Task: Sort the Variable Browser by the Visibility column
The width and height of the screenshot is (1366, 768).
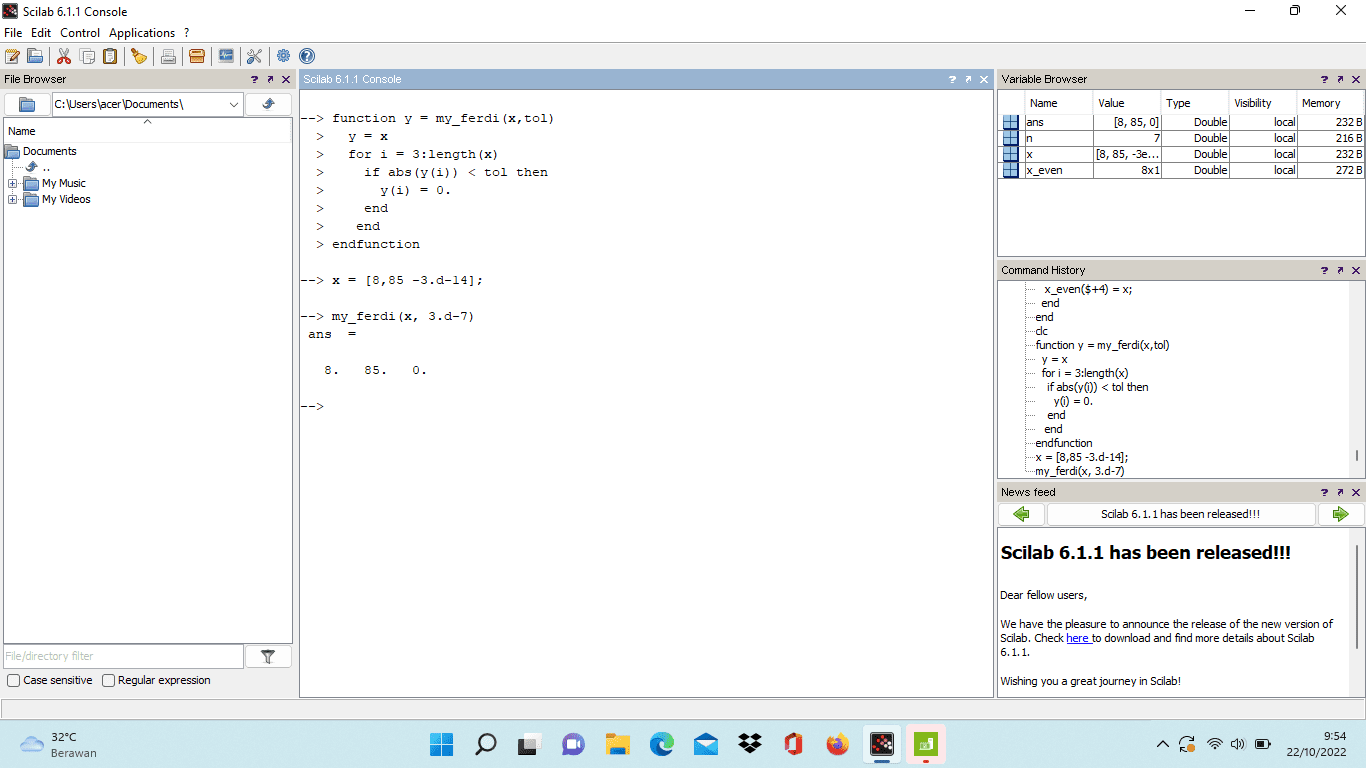Action: [x=1263, y=103]
